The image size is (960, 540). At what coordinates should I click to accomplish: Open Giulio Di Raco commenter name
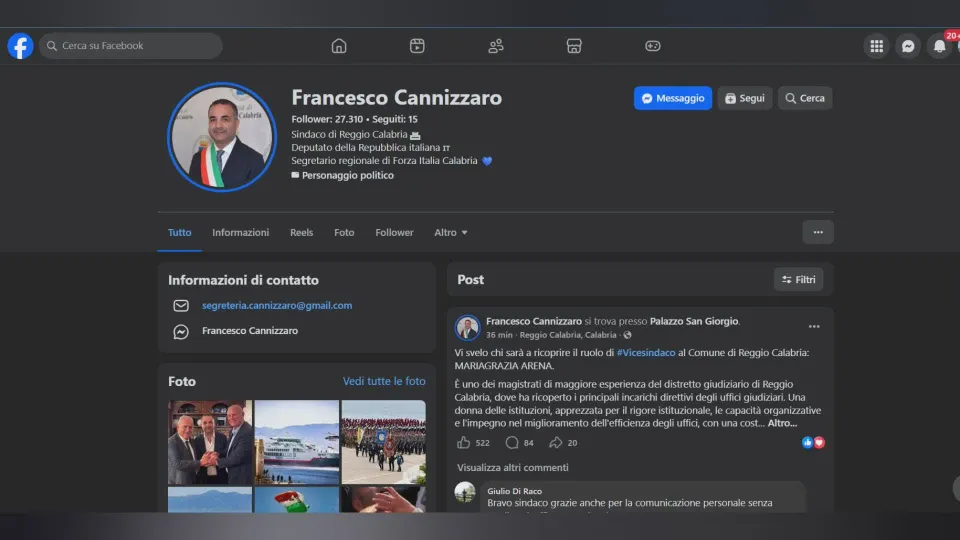pos(514,491)
